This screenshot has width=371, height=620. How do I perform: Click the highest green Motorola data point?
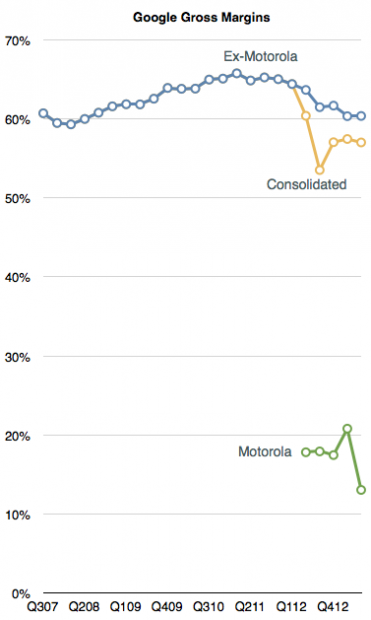[x=347, y=429]
